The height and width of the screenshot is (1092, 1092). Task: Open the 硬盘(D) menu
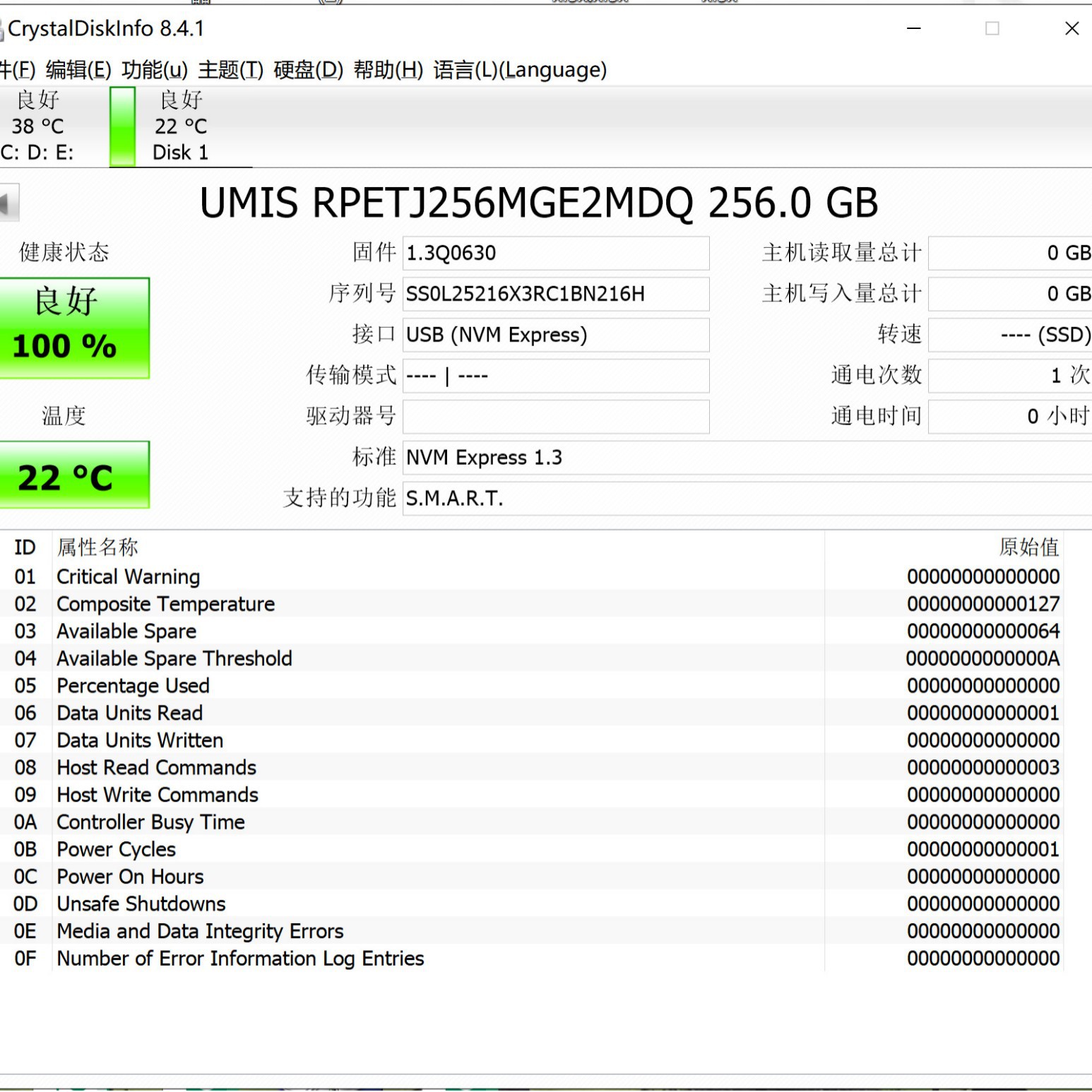click(308, 70)
